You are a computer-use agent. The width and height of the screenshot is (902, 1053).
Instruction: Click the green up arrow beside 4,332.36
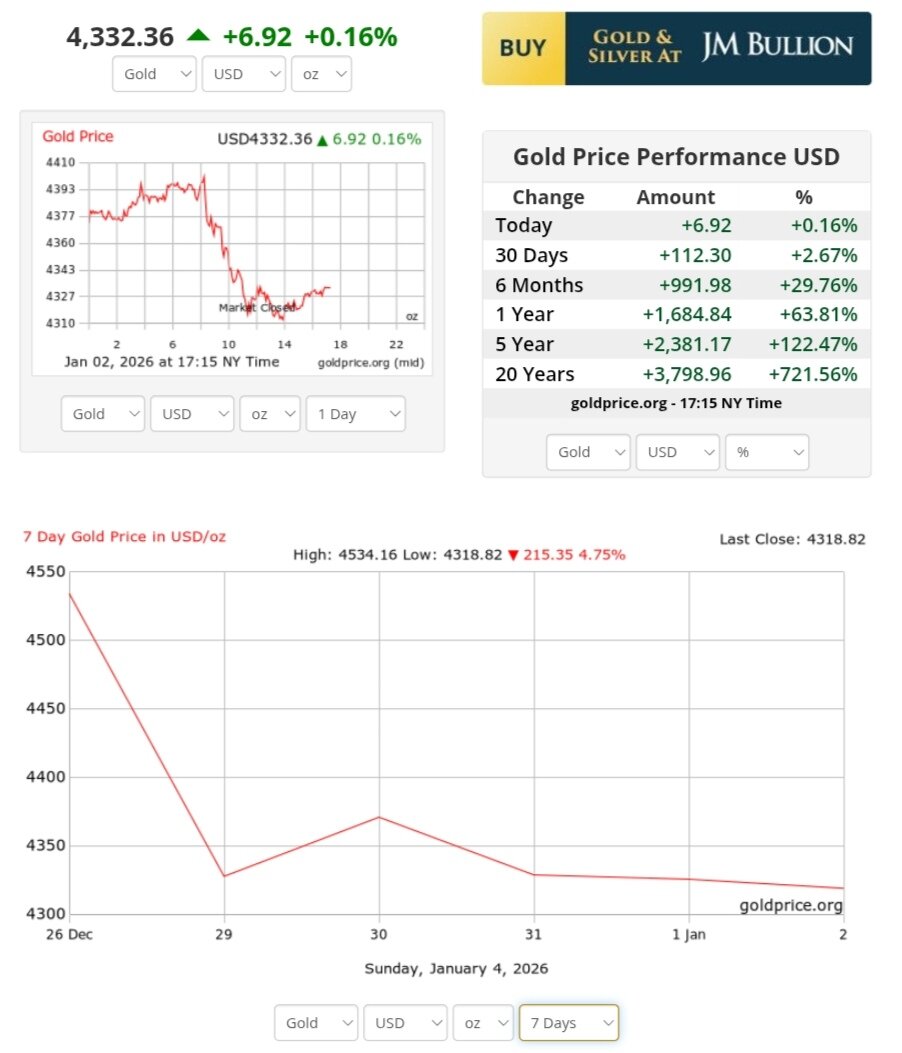[x=198, y=36]
